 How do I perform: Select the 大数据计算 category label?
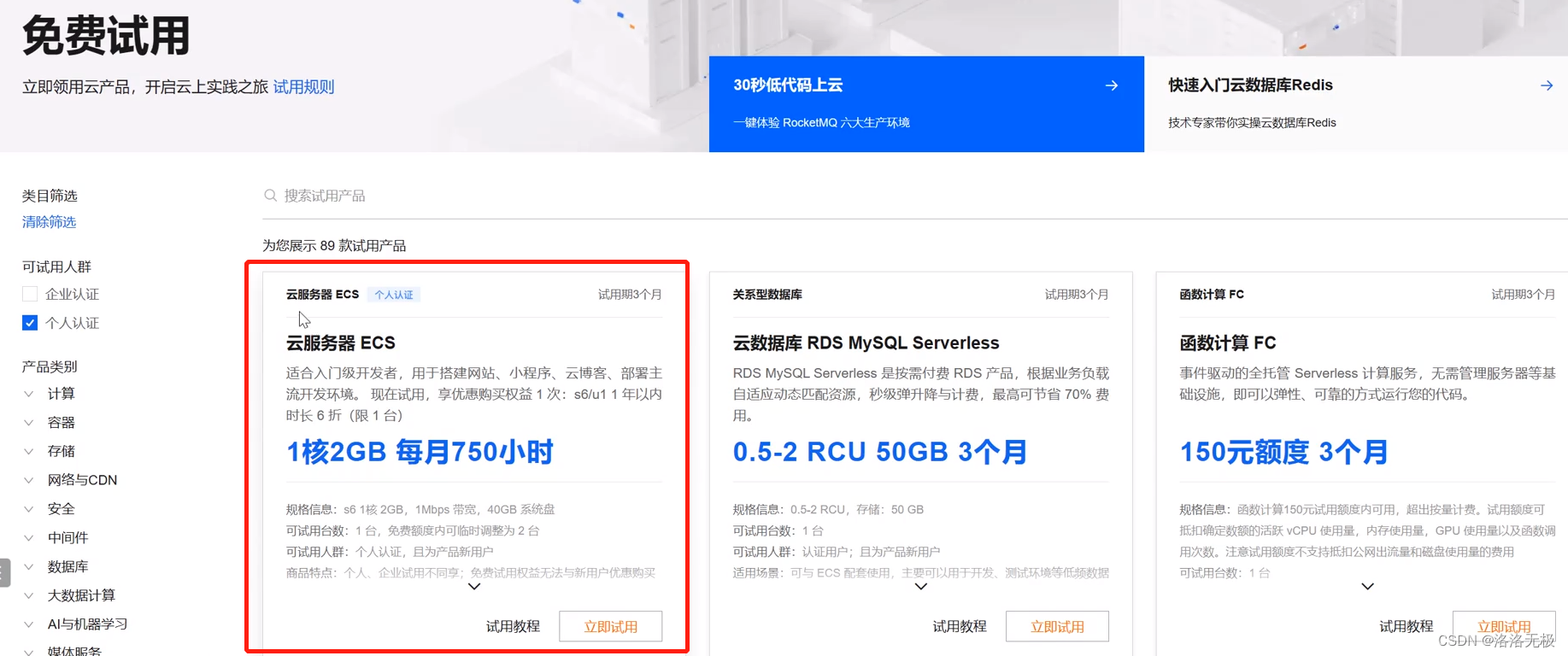(81, 595)
